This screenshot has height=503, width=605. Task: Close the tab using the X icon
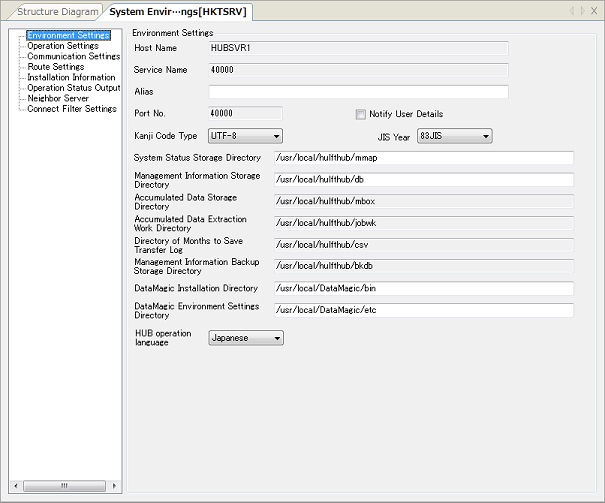coord(595,11)
